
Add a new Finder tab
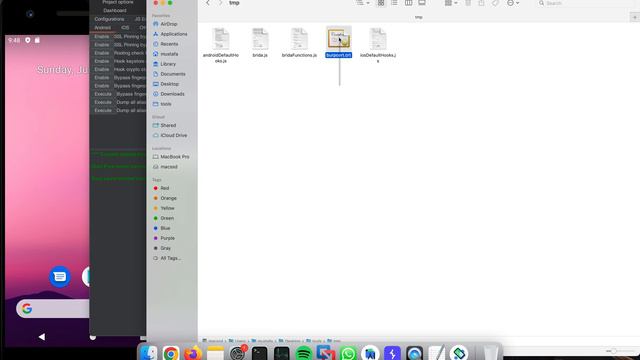tap(634, 18)
